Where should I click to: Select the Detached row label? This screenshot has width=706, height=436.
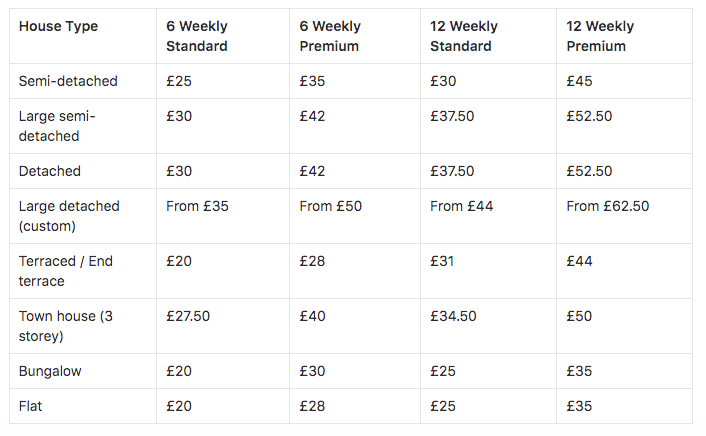[50, 171]
